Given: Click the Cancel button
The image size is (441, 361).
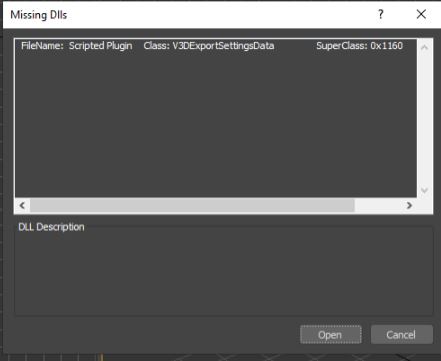Looking at the screenshot, I should (402, 334).
